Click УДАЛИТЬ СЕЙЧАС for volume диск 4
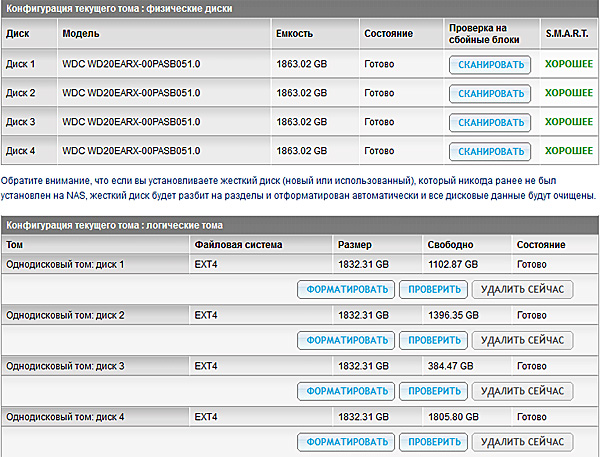Viewport: 600px width, 457px height. [522, 441]
